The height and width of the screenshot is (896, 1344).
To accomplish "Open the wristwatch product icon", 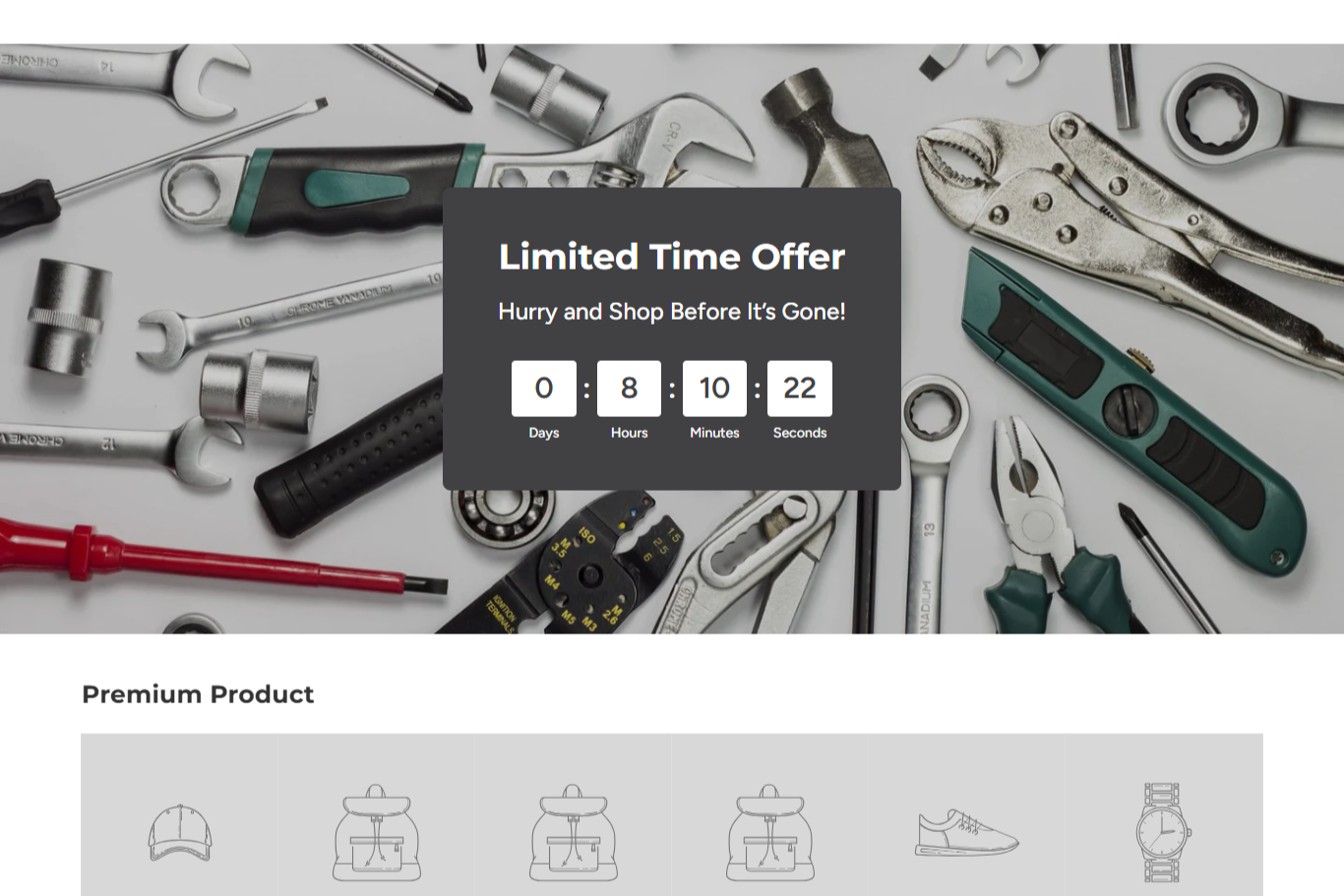I will pyautogui.click(x=1164, y=832).
